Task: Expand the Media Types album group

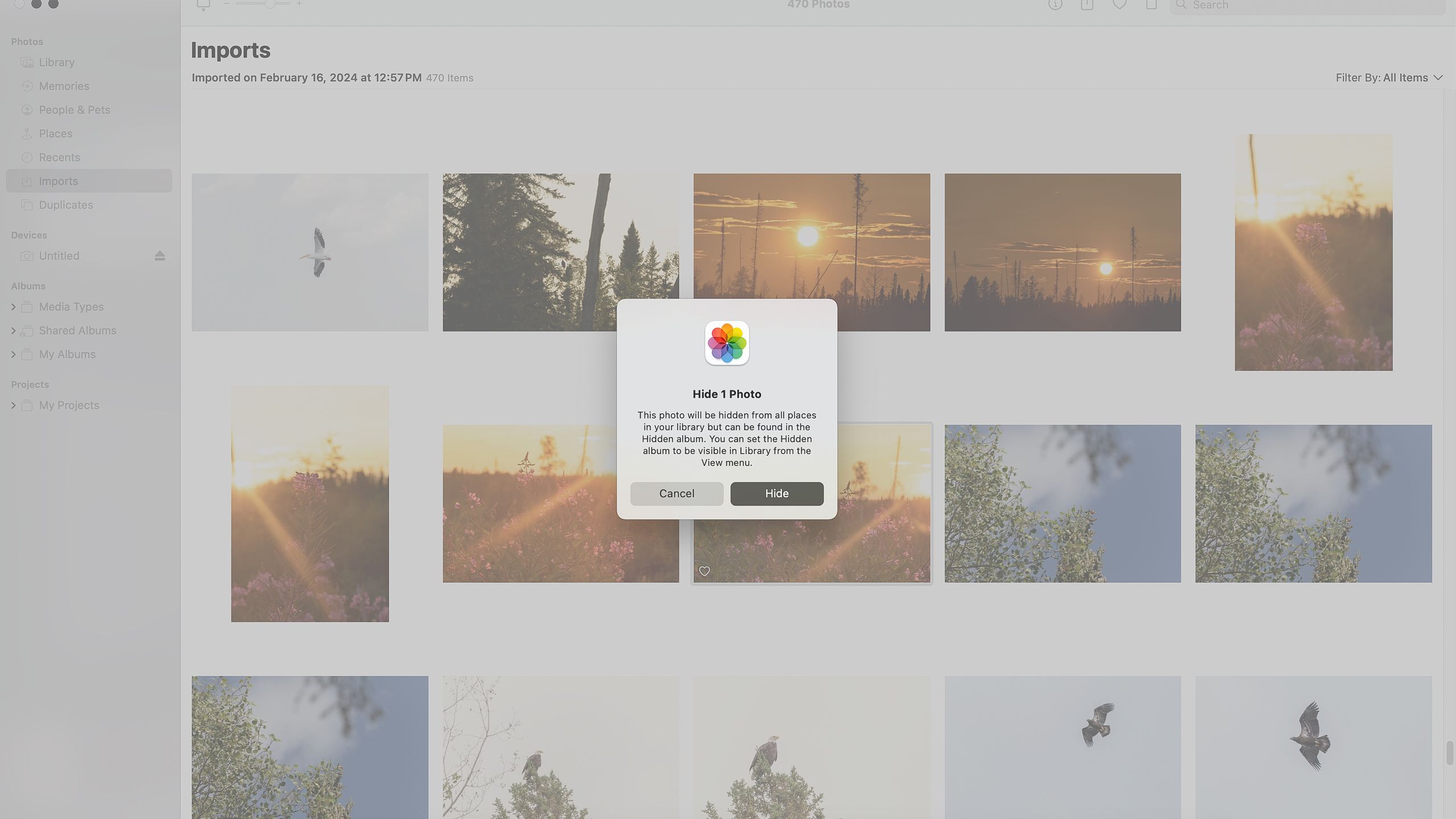Action: (14, 307)
